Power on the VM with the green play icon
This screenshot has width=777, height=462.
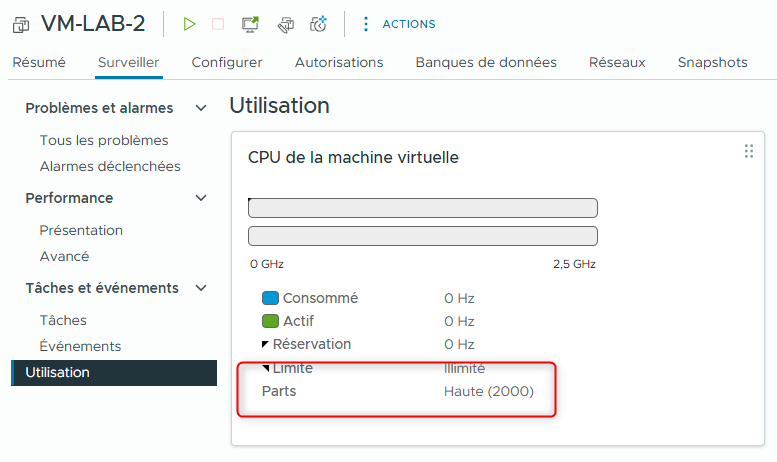click(190, 24)
